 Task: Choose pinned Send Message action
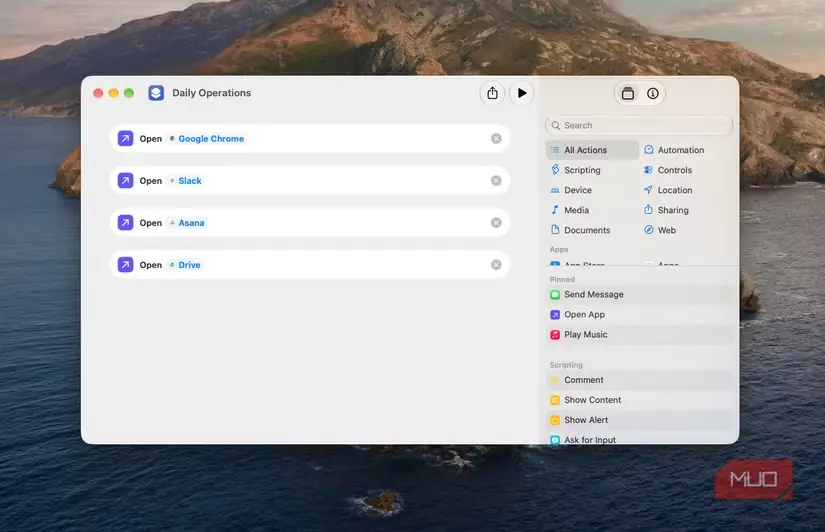click(x=639, y=295)
